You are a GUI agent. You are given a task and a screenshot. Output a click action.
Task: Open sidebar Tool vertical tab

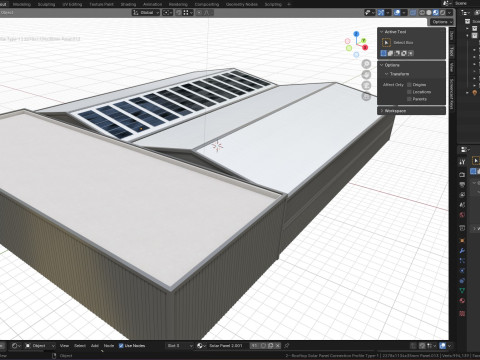click(451, 52)
